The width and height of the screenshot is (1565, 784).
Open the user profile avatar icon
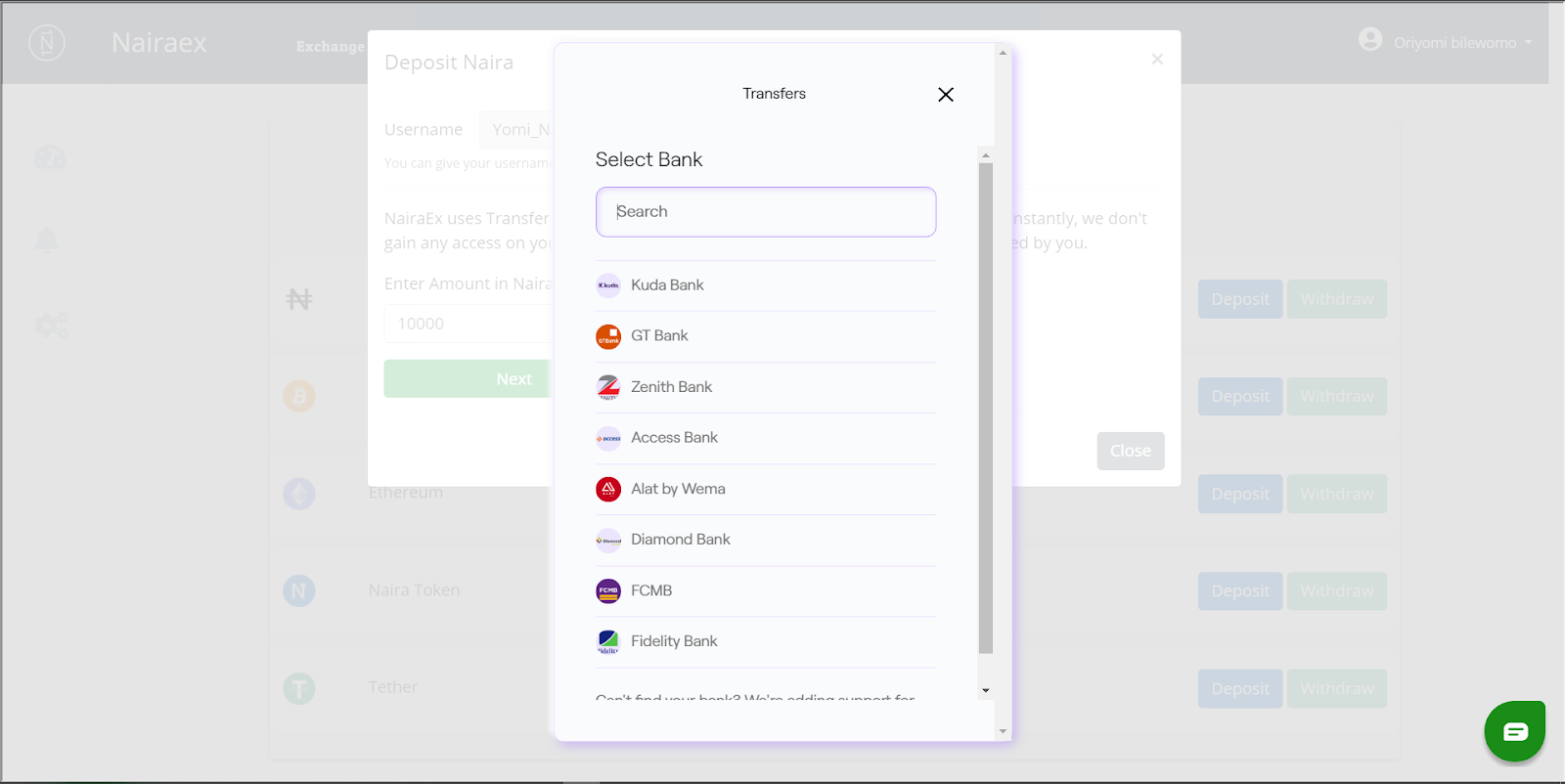[1370, 39]
